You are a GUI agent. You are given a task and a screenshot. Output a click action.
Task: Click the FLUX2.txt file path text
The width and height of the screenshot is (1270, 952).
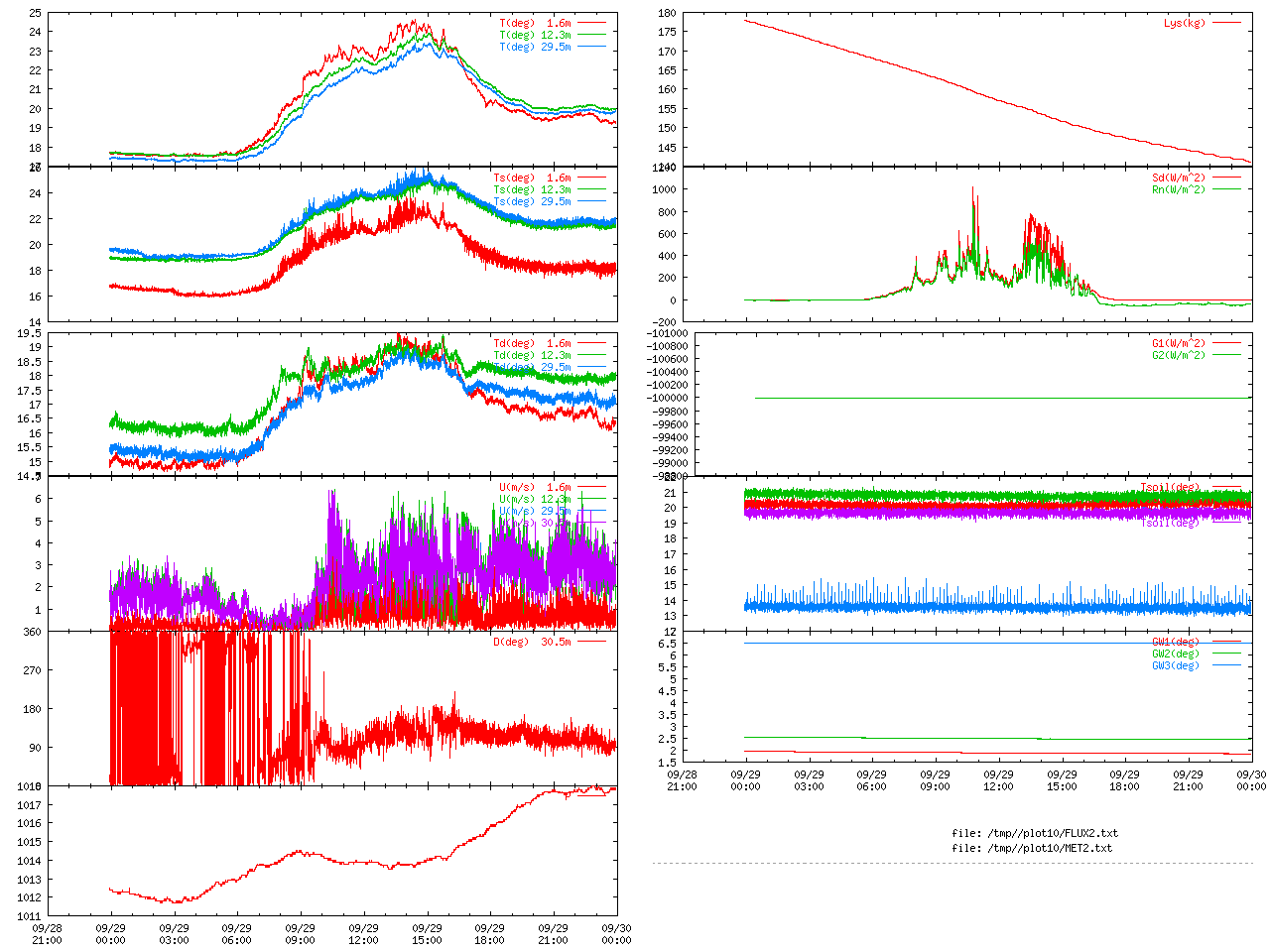[1034, 833]
